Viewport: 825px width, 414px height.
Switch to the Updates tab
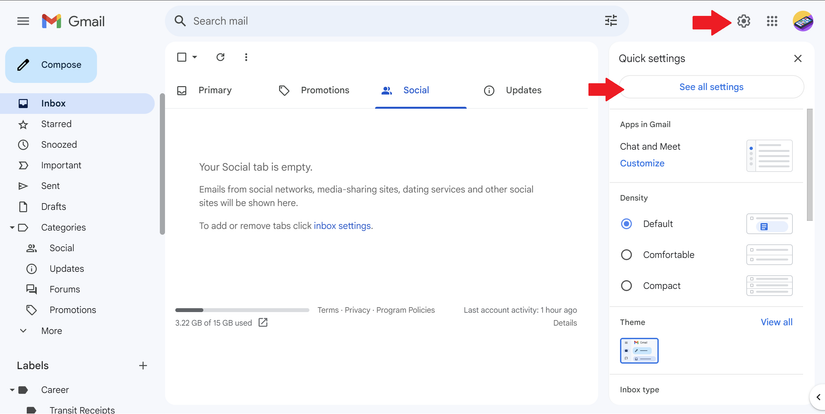tap(512, 90)
